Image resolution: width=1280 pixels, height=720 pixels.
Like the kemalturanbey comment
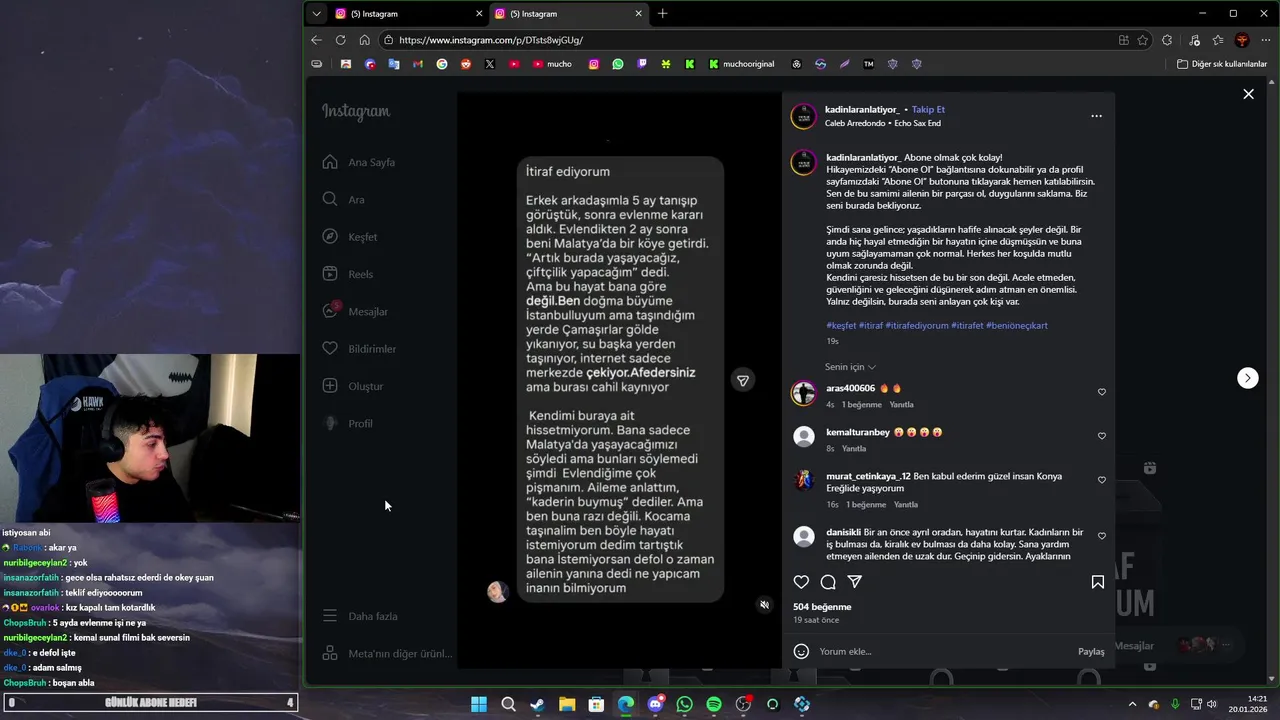click(x=1102, y=436)
